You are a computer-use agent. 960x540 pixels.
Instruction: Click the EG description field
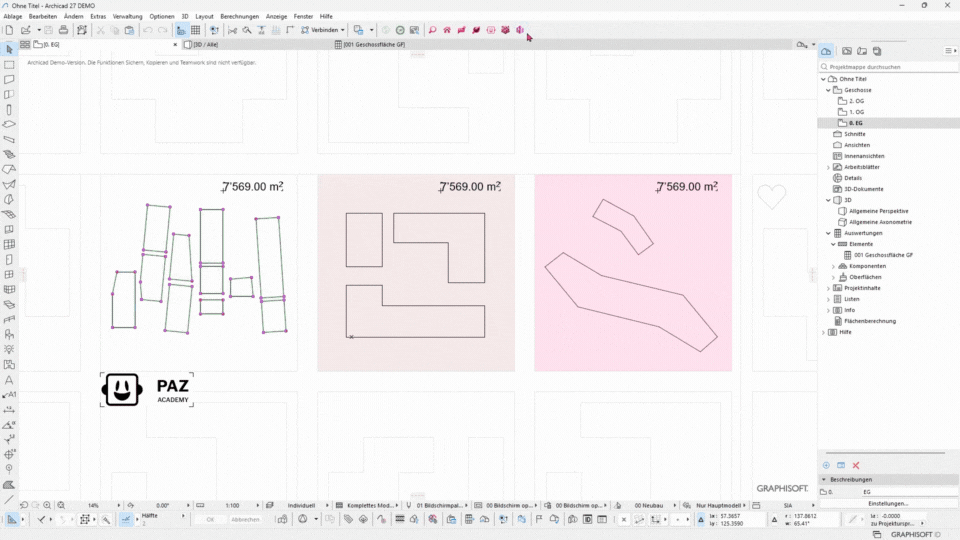pyautogui.click(x=909, y=492)
